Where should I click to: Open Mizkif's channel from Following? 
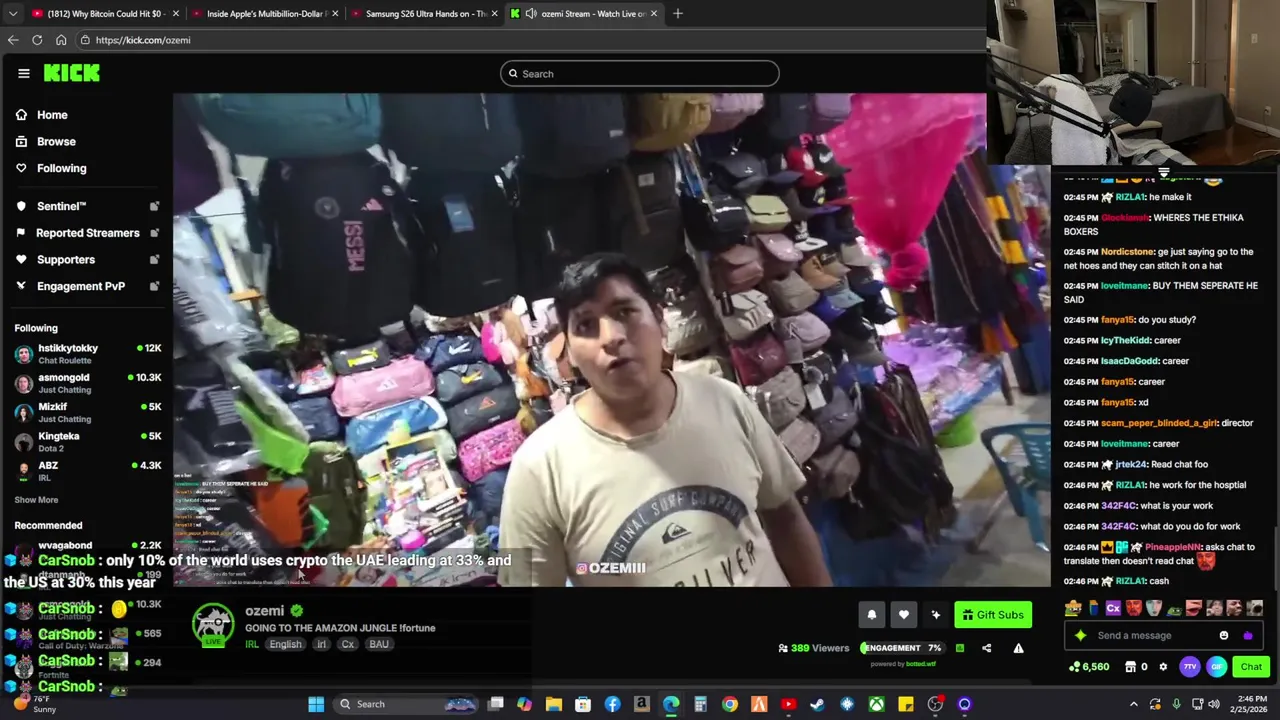point(88,412)
